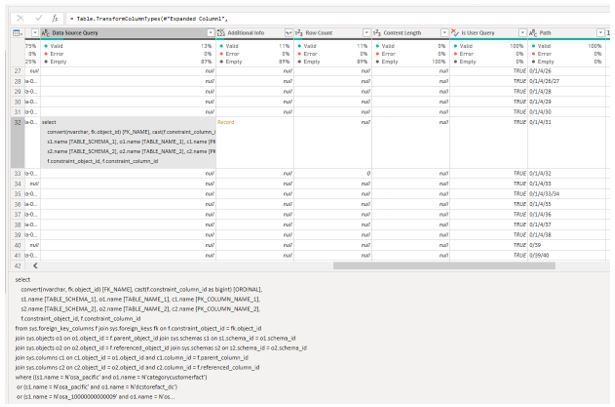Click the Is User Query data type icon

pyautogui.click(x=452, y=34)
